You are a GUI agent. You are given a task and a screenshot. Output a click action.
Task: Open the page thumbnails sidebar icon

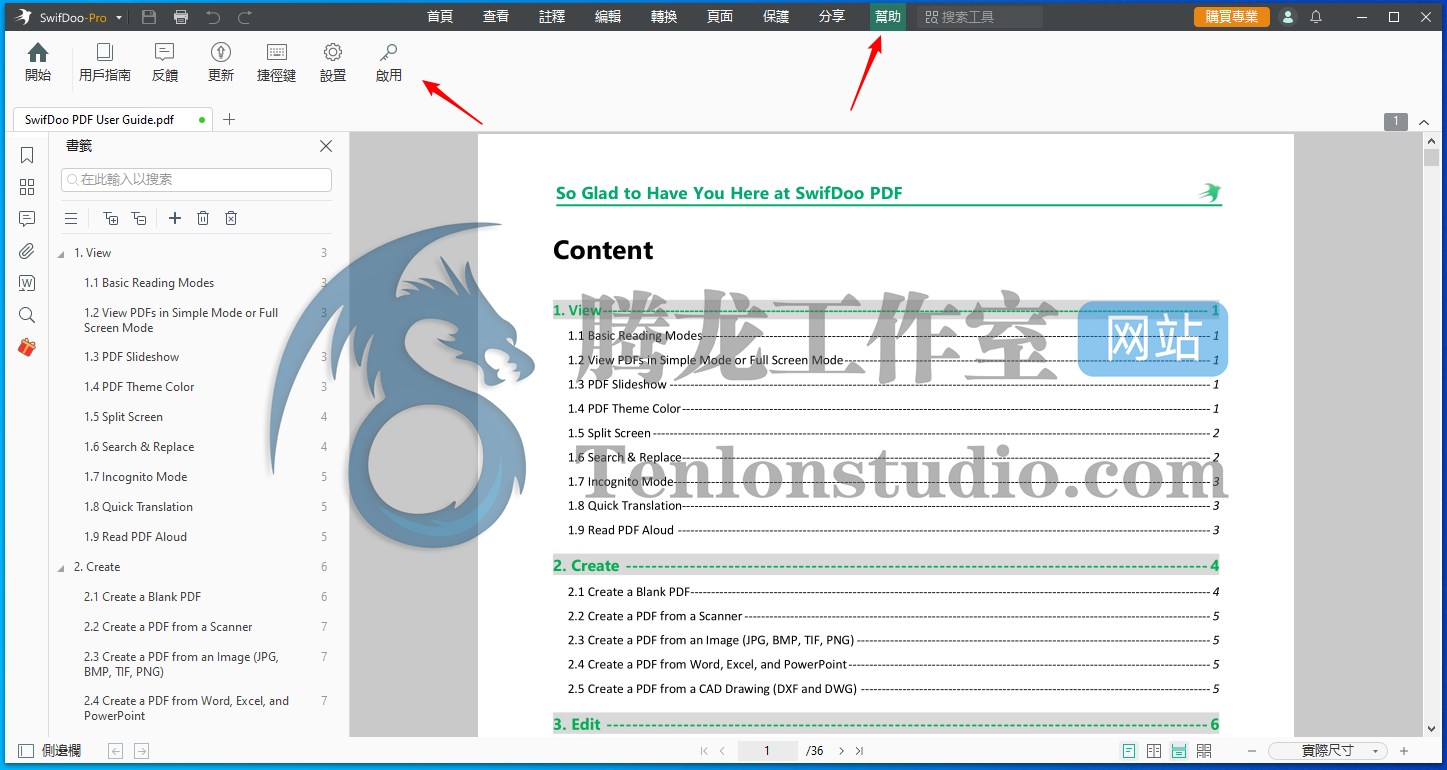pos(27,187)
